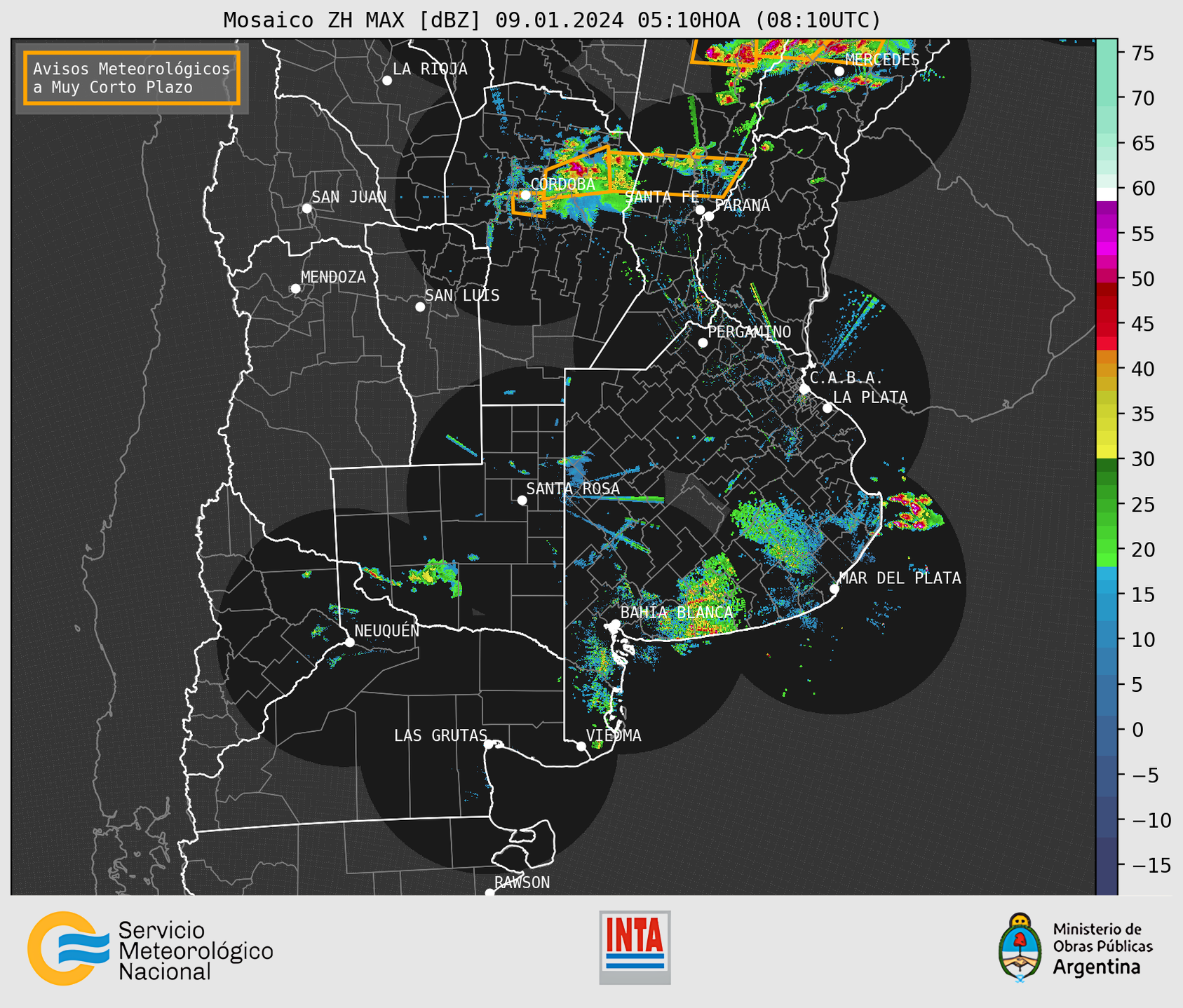Viewport: 1183px width, 1008px height.
Task: Click the green 25 dBZ band on color scale
Action: coord(1106,505)
